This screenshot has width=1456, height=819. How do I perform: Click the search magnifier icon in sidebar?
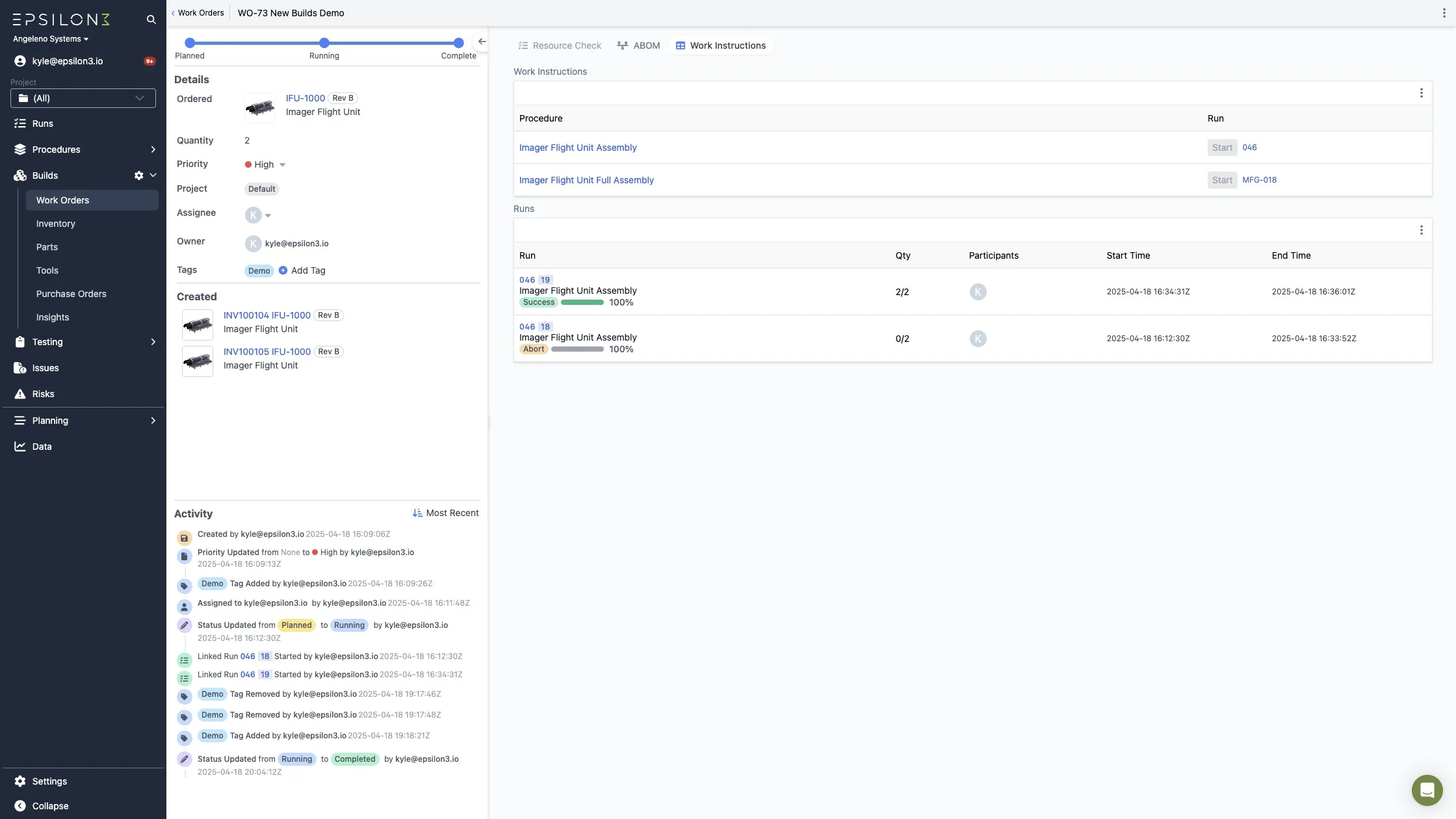tap(151, 19)
